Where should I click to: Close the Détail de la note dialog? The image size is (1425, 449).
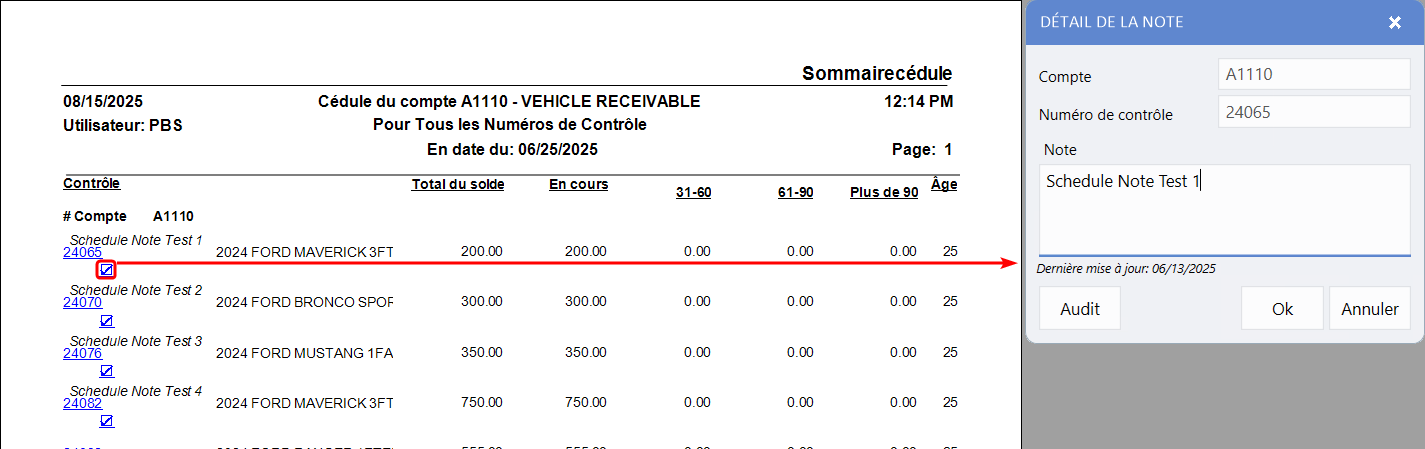coord(1394,23)
